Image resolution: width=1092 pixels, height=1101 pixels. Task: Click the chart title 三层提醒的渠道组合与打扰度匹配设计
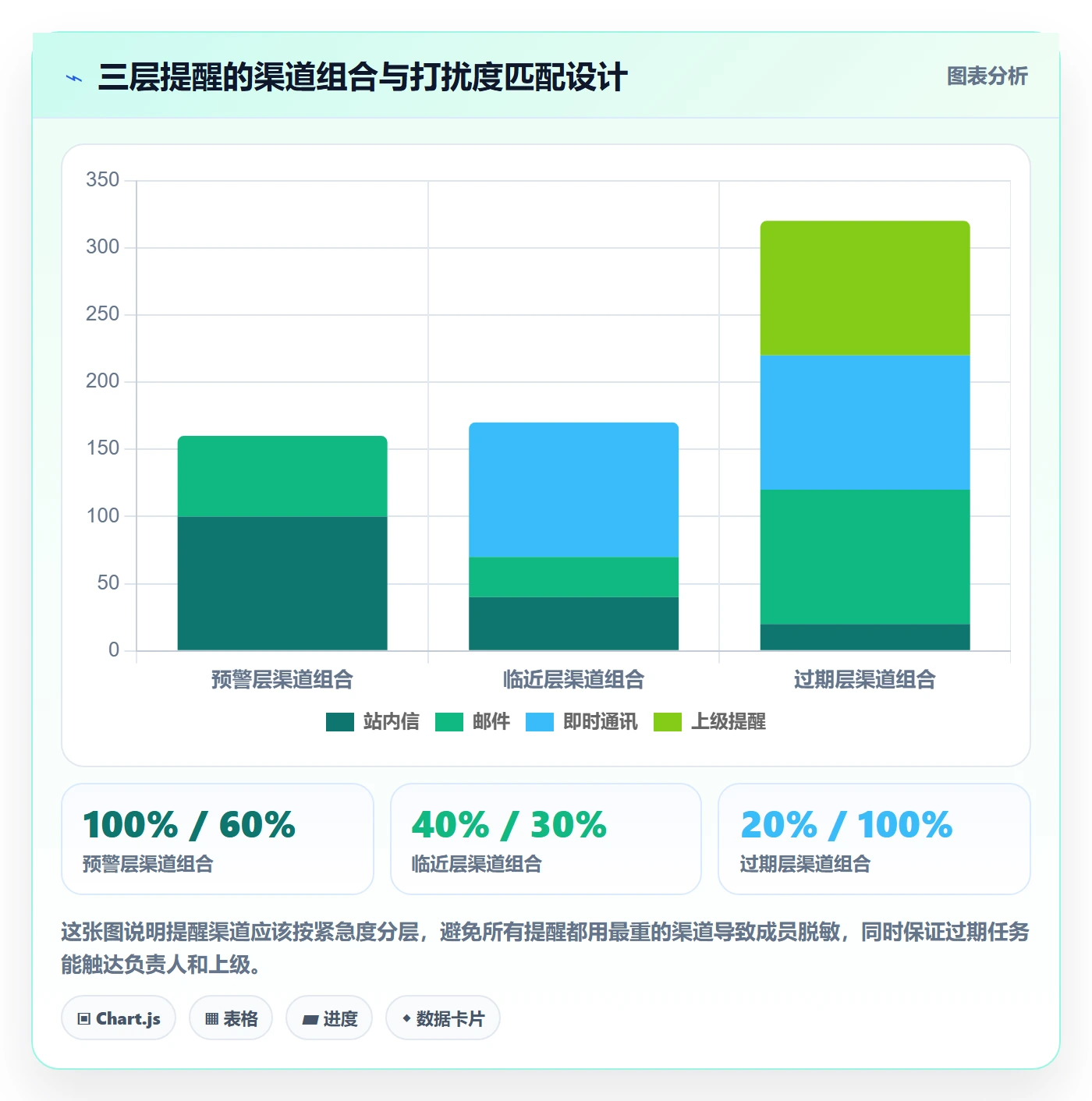(x=363, y=77)
